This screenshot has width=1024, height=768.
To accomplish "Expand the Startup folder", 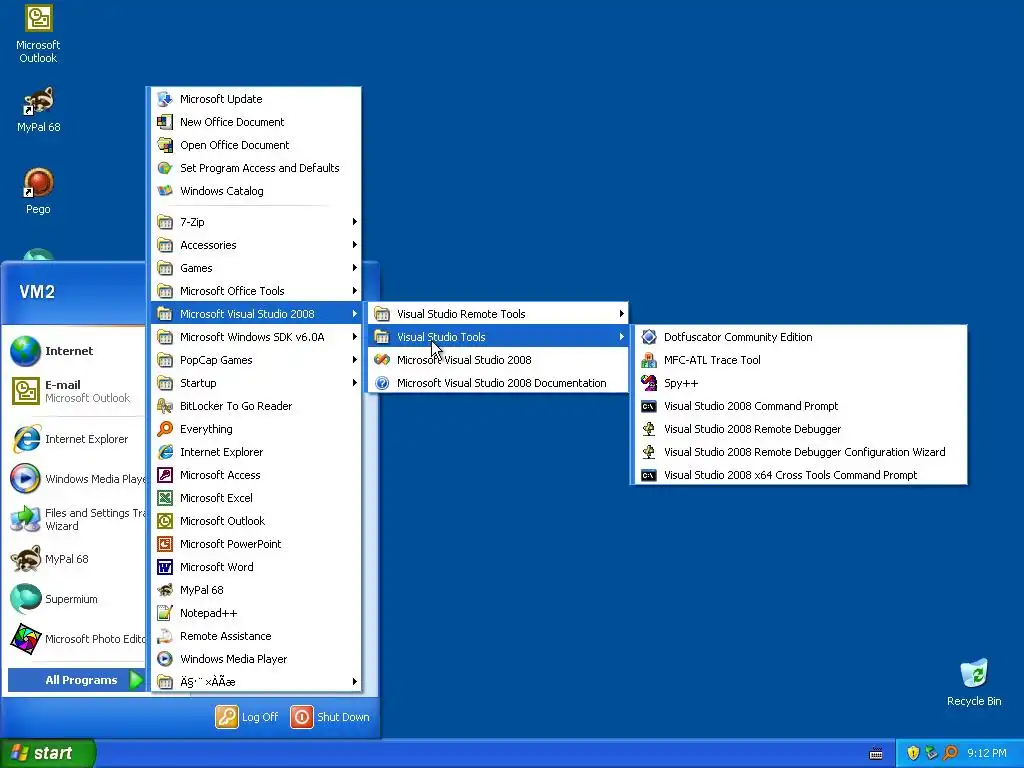I will (x=256, y=383).
